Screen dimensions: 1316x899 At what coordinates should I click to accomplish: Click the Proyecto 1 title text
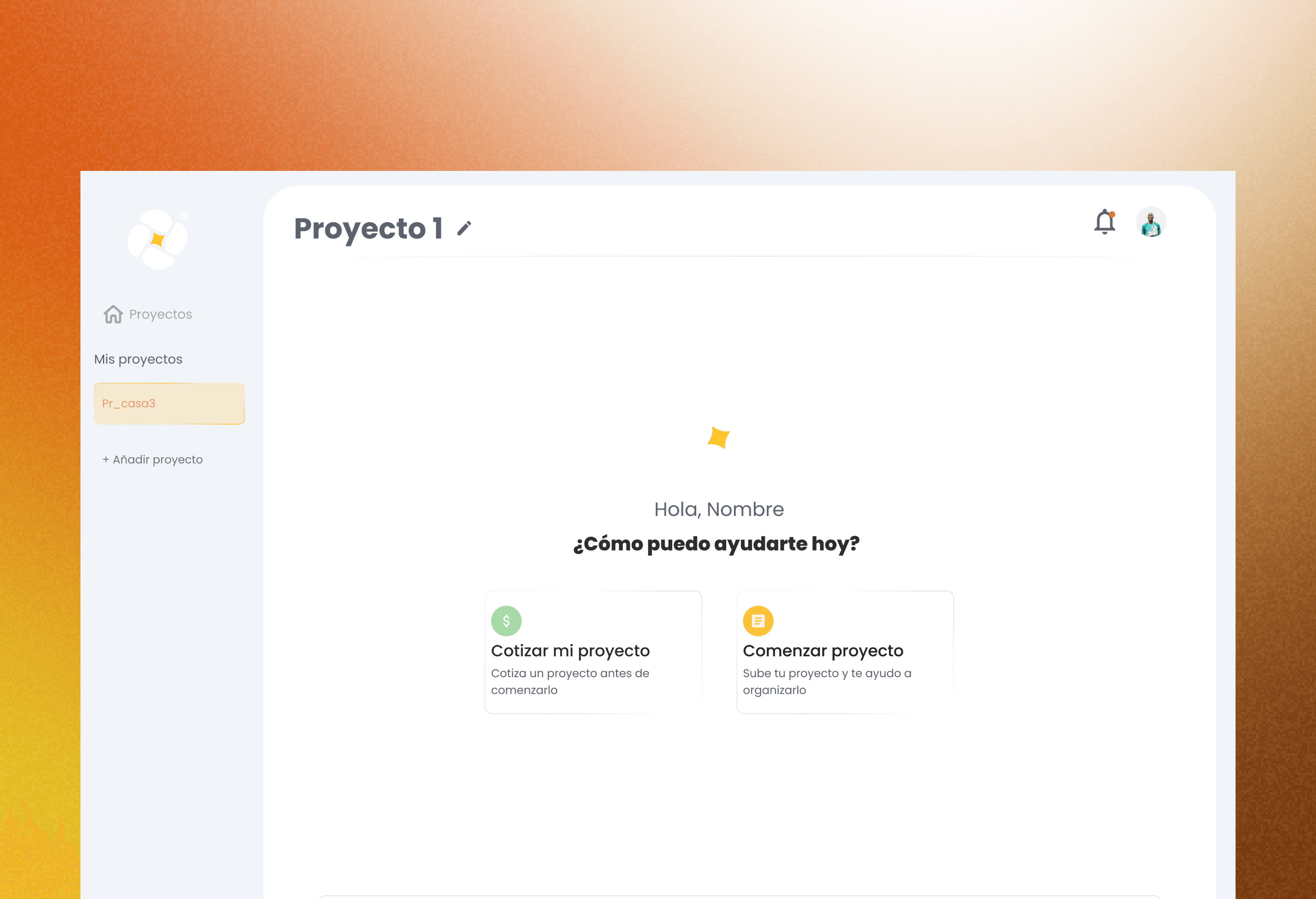tap(368, 229)
